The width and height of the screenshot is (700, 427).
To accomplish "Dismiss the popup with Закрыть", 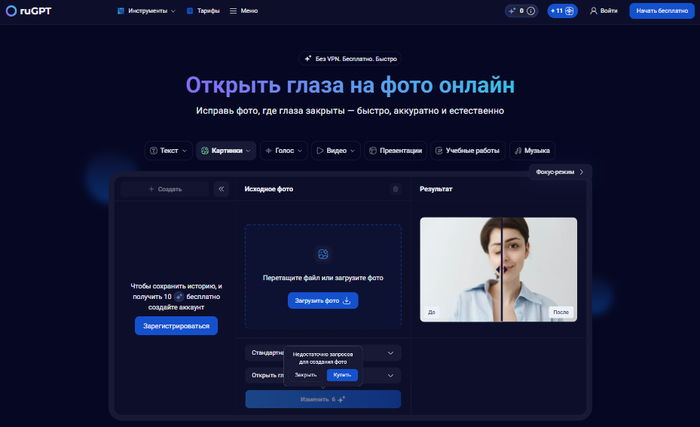I will 305,375.
